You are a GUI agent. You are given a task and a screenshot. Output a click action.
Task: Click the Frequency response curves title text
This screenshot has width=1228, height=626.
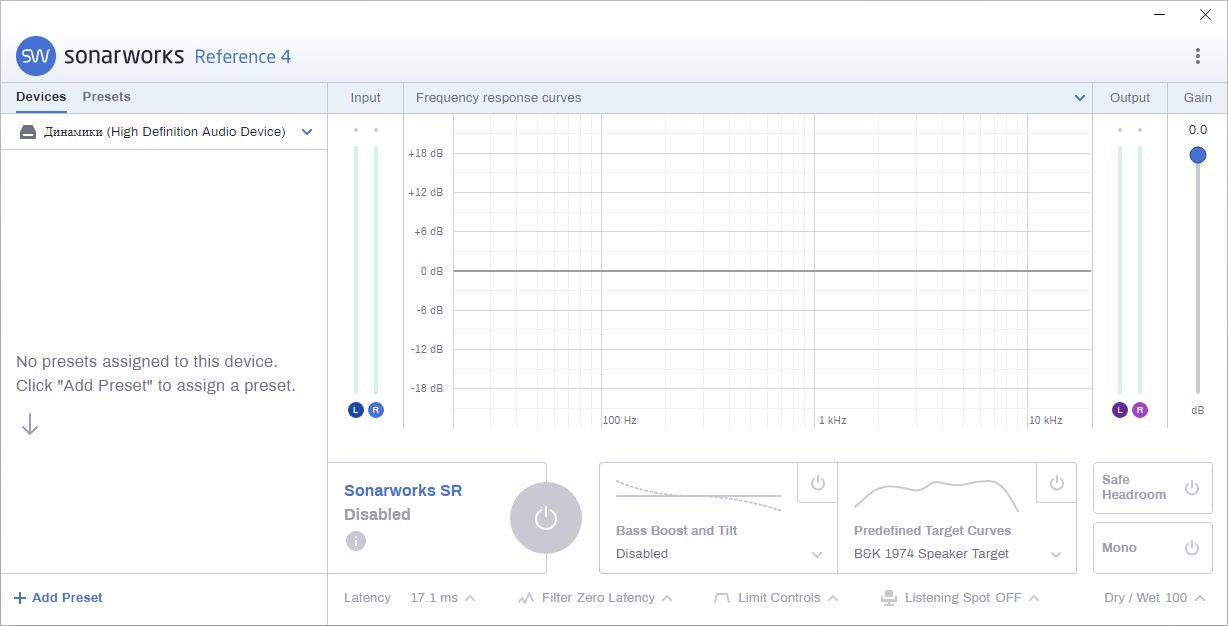click(x=498, y=98)
